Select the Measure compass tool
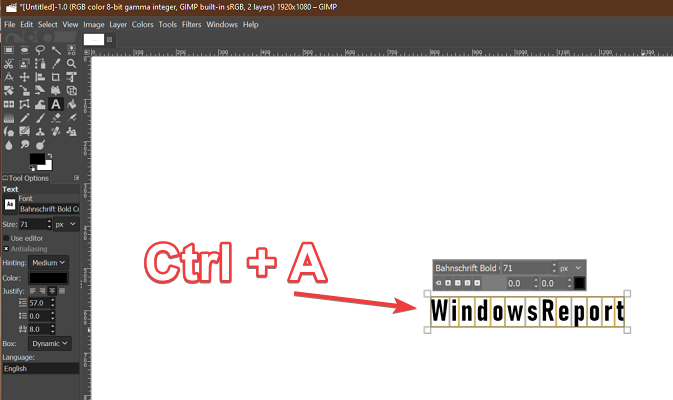 9,77
